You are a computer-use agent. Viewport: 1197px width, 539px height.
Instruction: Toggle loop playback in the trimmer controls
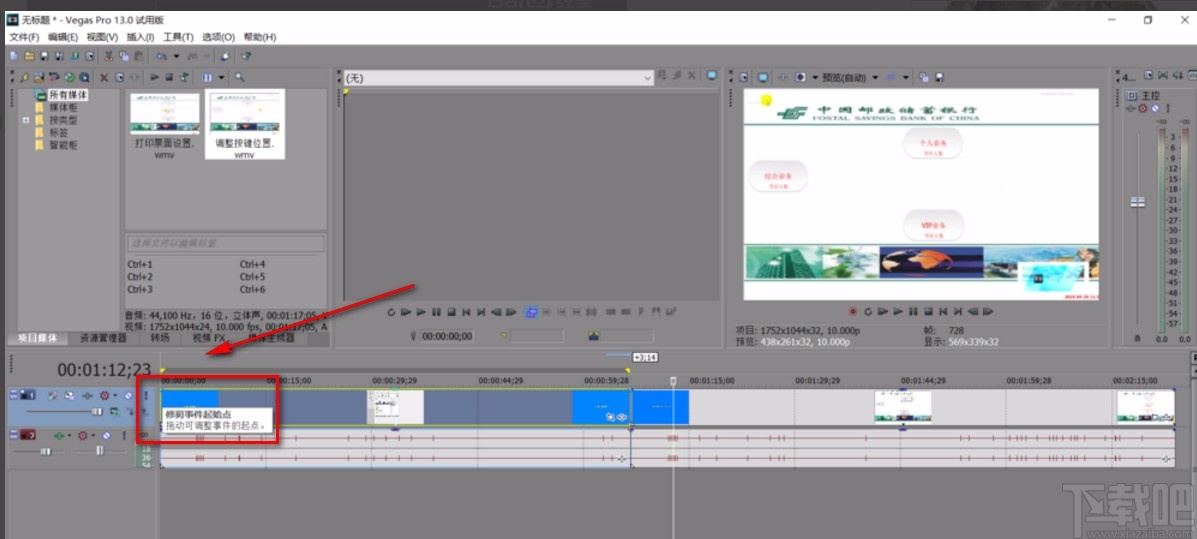pos(392,312)
